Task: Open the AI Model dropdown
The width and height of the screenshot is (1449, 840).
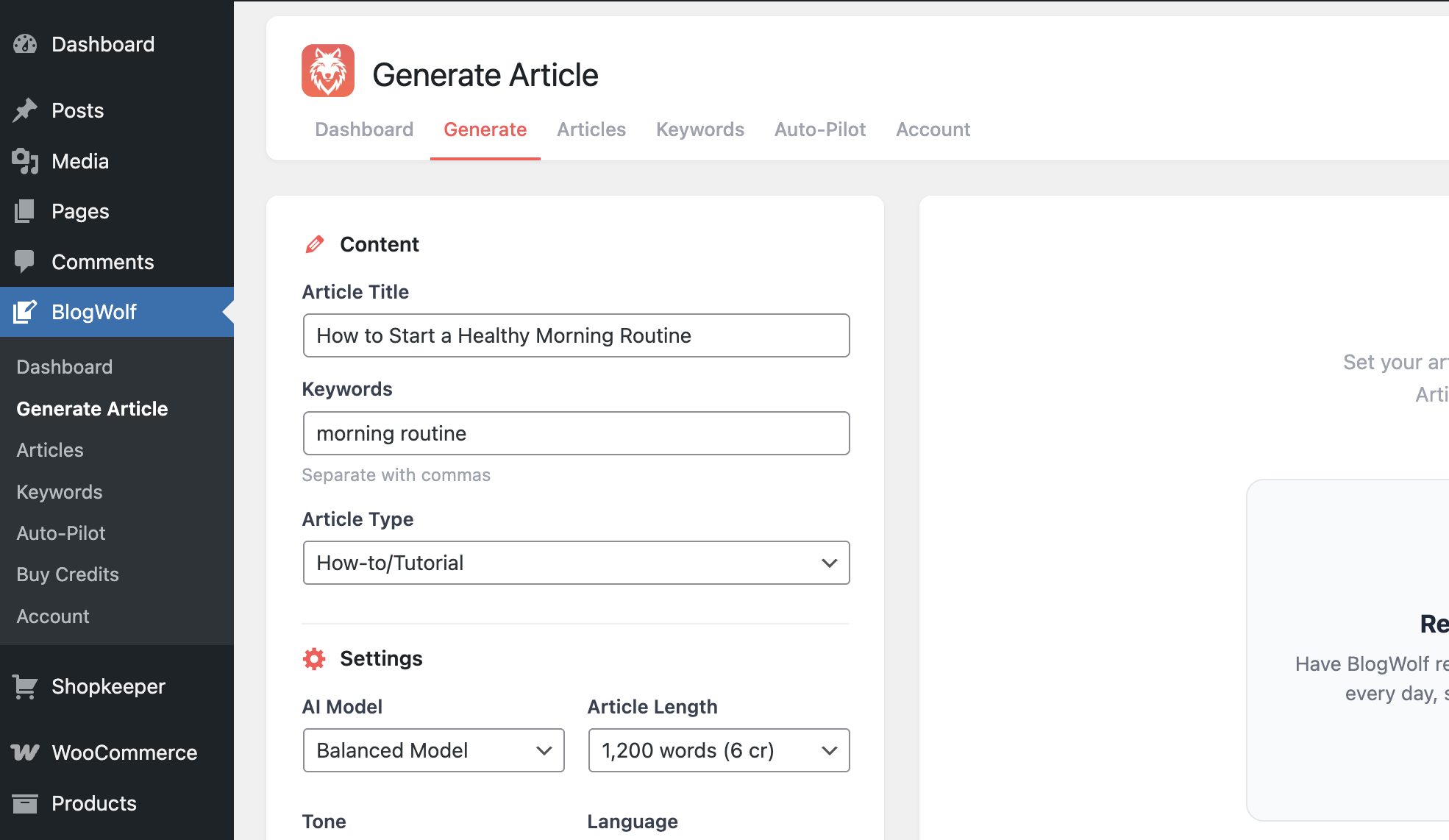Action: click(x=433, y=750)
